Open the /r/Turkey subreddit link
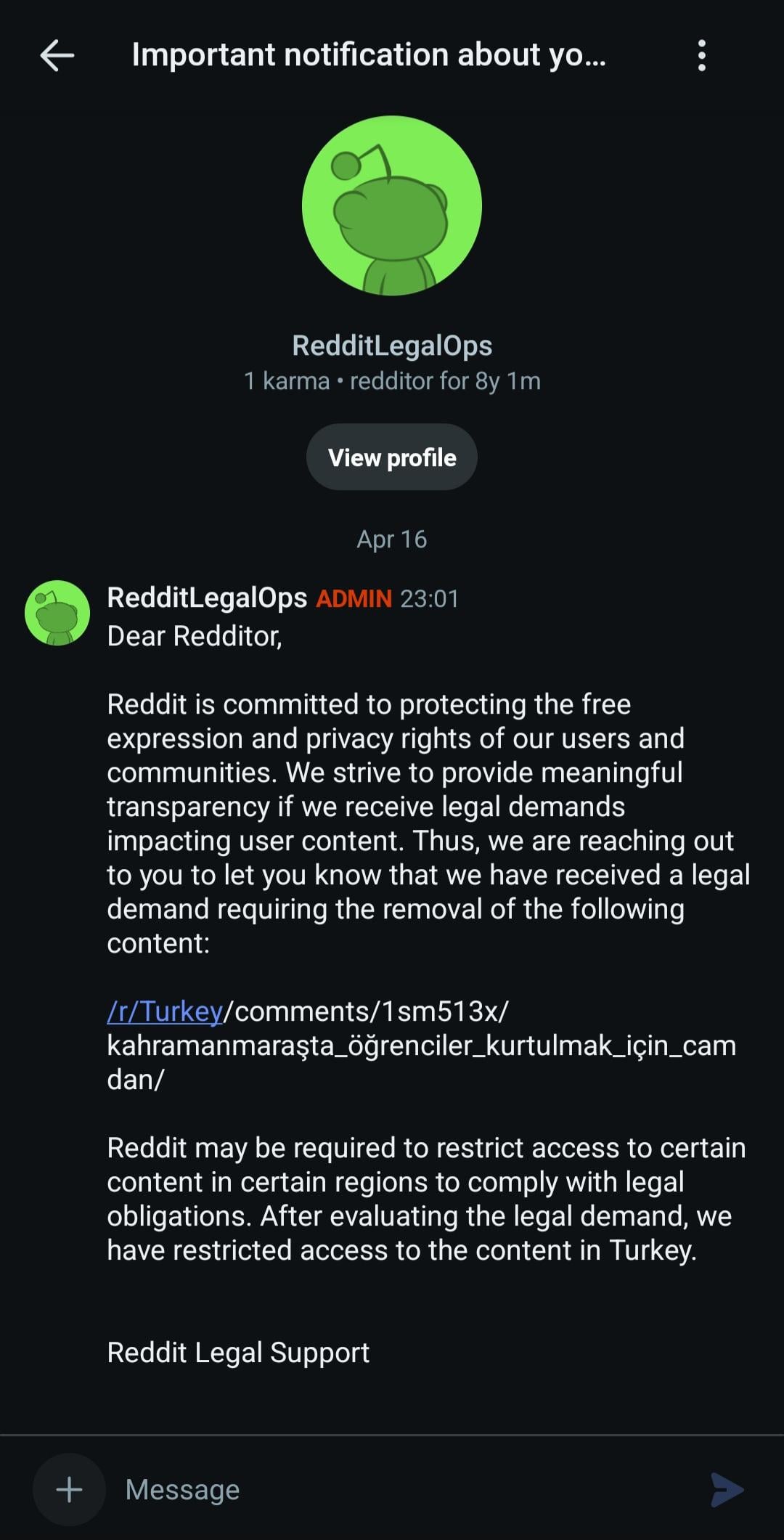Viewport: 784px width, 1540px height. [x=165, y=1011]
